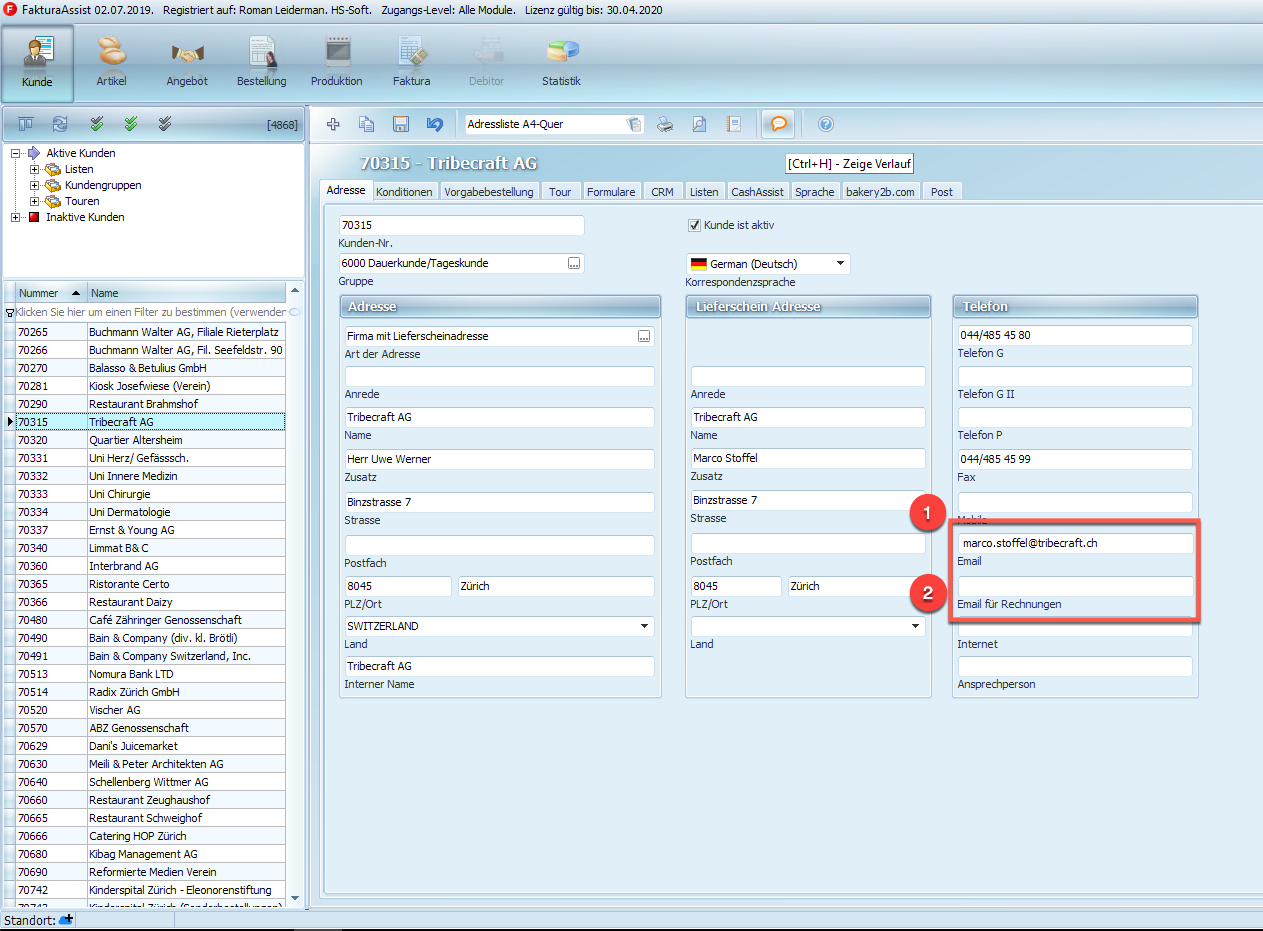Select customer Restaurant Brahmshof in the list

[150, 404]
